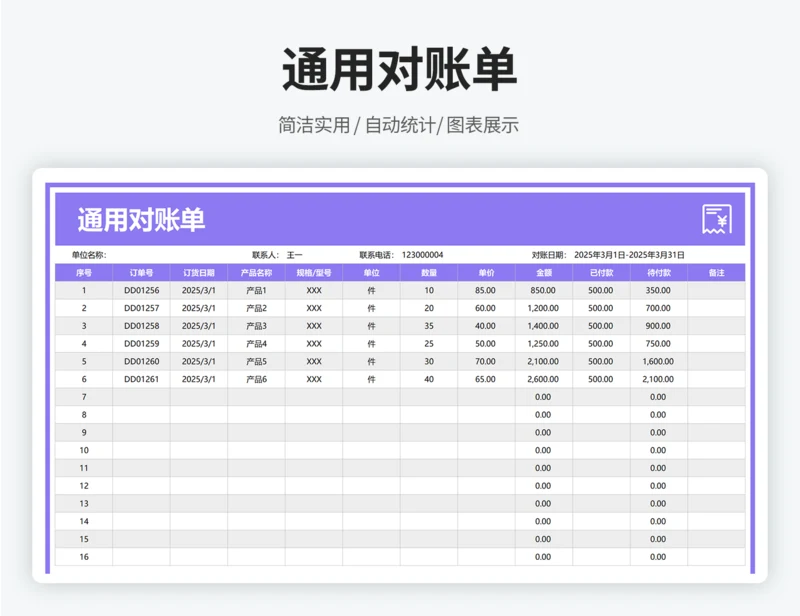Click pending payment cell 750.00
Viewport: 800px width, 616px height.
658,343
